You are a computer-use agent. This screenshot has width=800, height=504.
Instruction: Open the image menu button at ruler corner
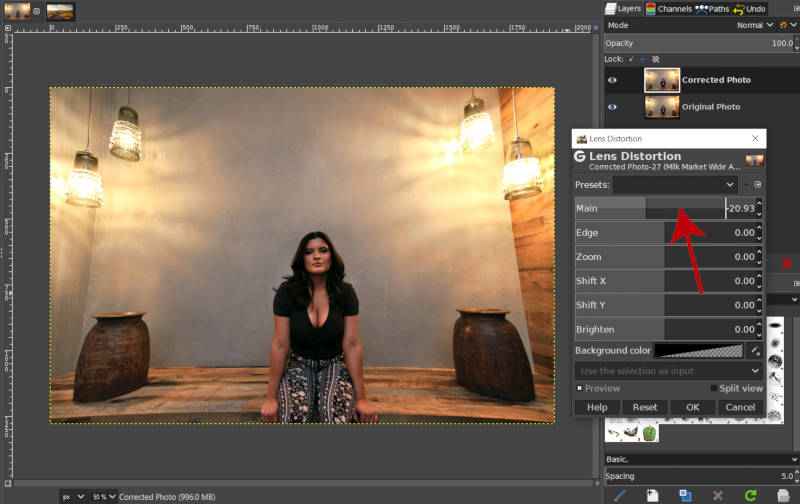pyautogui.click(x=8, y=28)
